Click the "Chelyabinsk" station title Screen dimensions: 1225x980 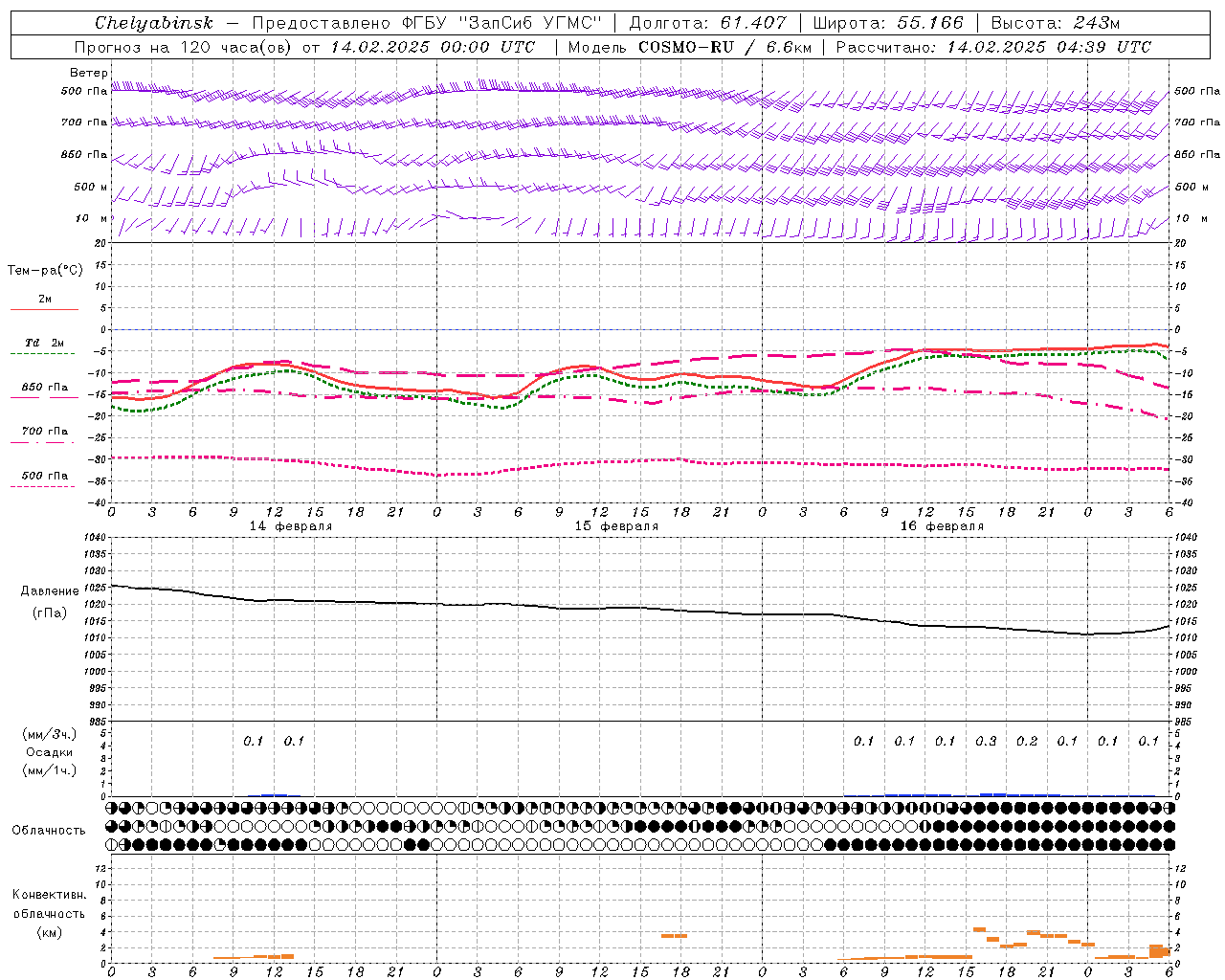pyautogui.click(x=154, y=23)
